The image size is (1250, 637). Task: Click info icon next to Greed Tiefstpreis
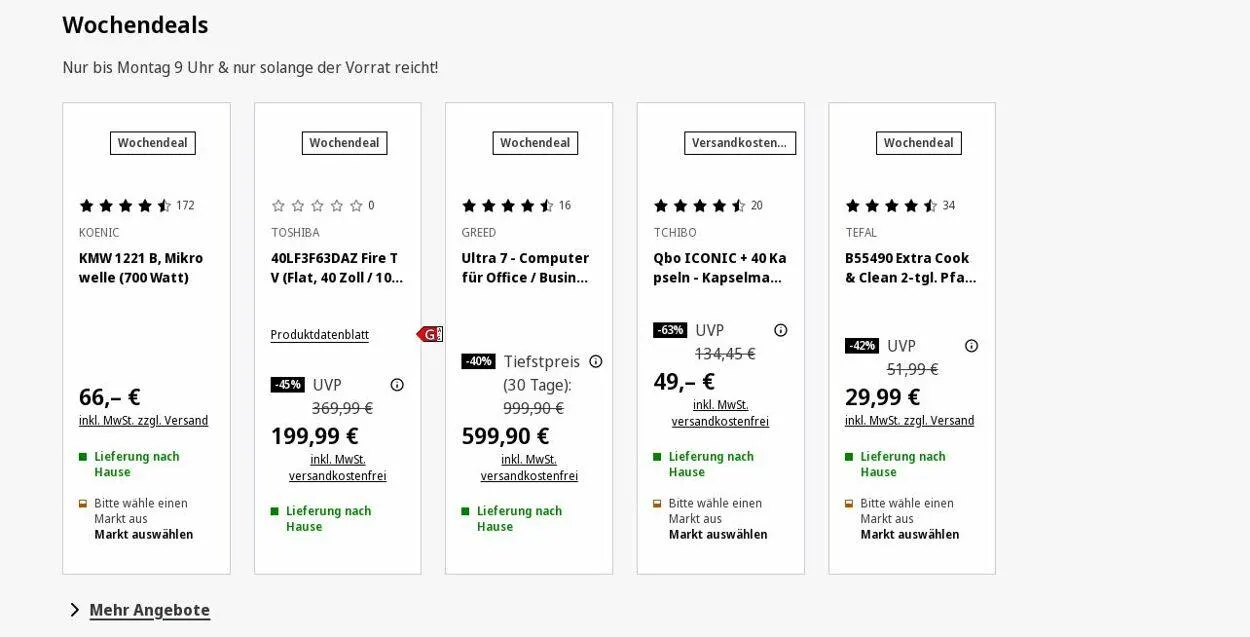(596, 362)
